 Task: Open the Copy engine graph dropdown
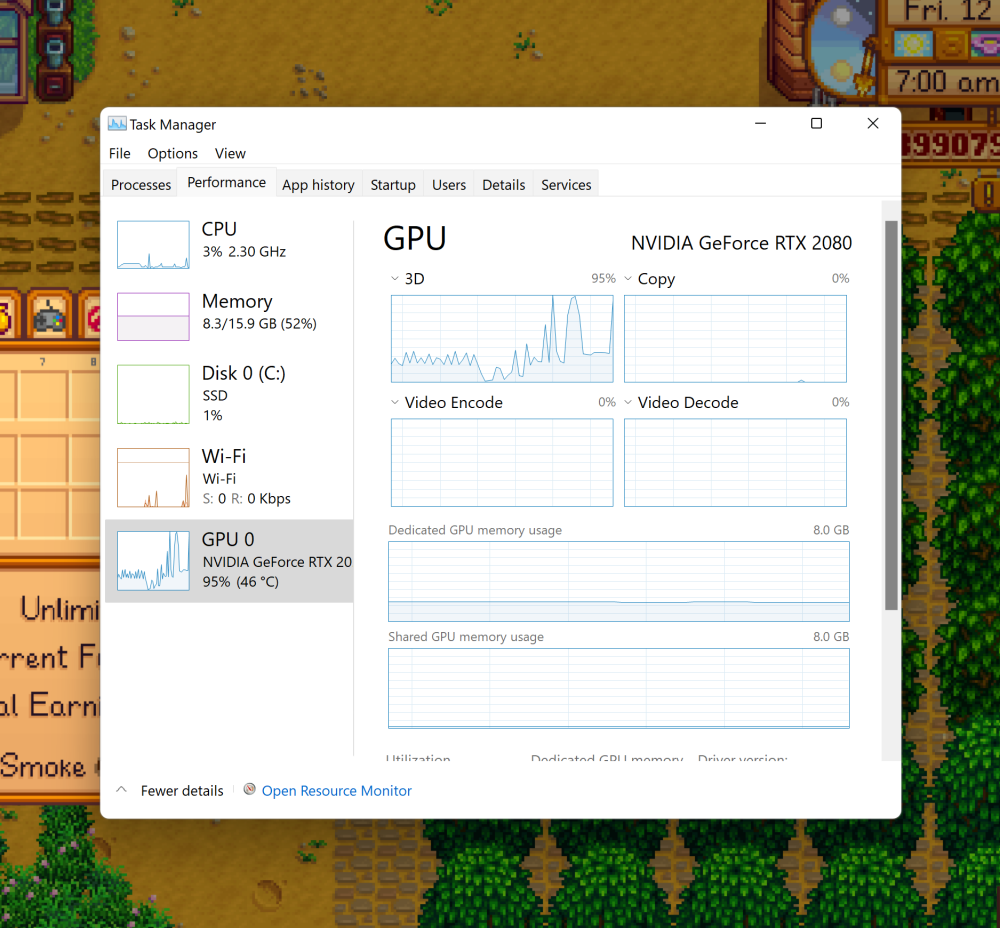tap(629, 279)
